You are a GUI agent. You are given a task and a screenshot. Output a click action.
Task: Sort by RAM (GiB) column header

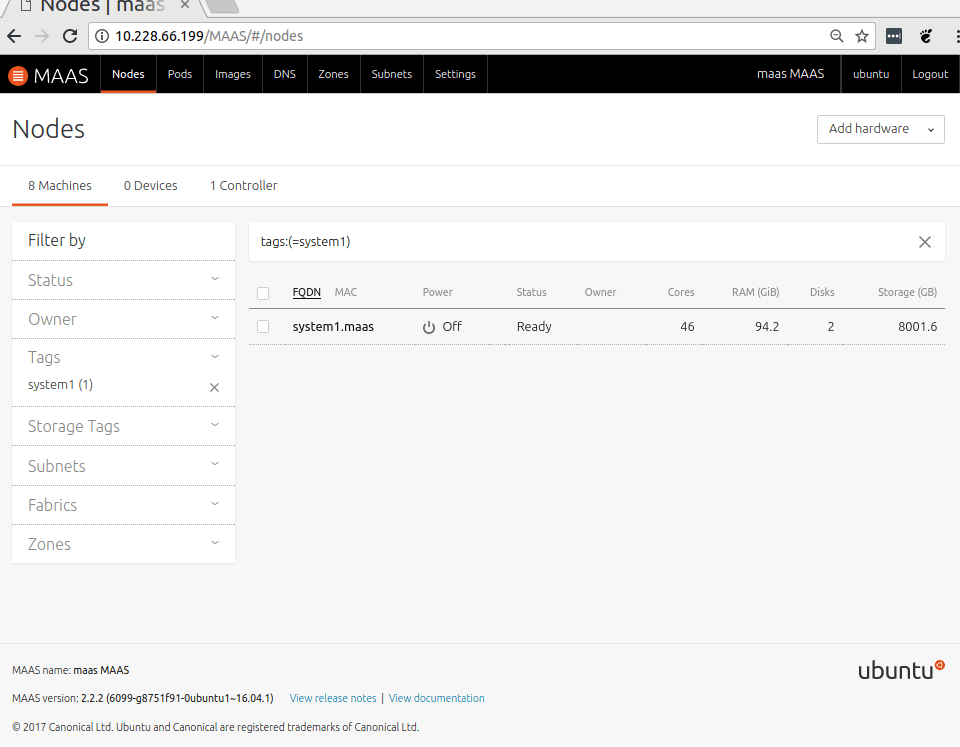pos(756,293)
